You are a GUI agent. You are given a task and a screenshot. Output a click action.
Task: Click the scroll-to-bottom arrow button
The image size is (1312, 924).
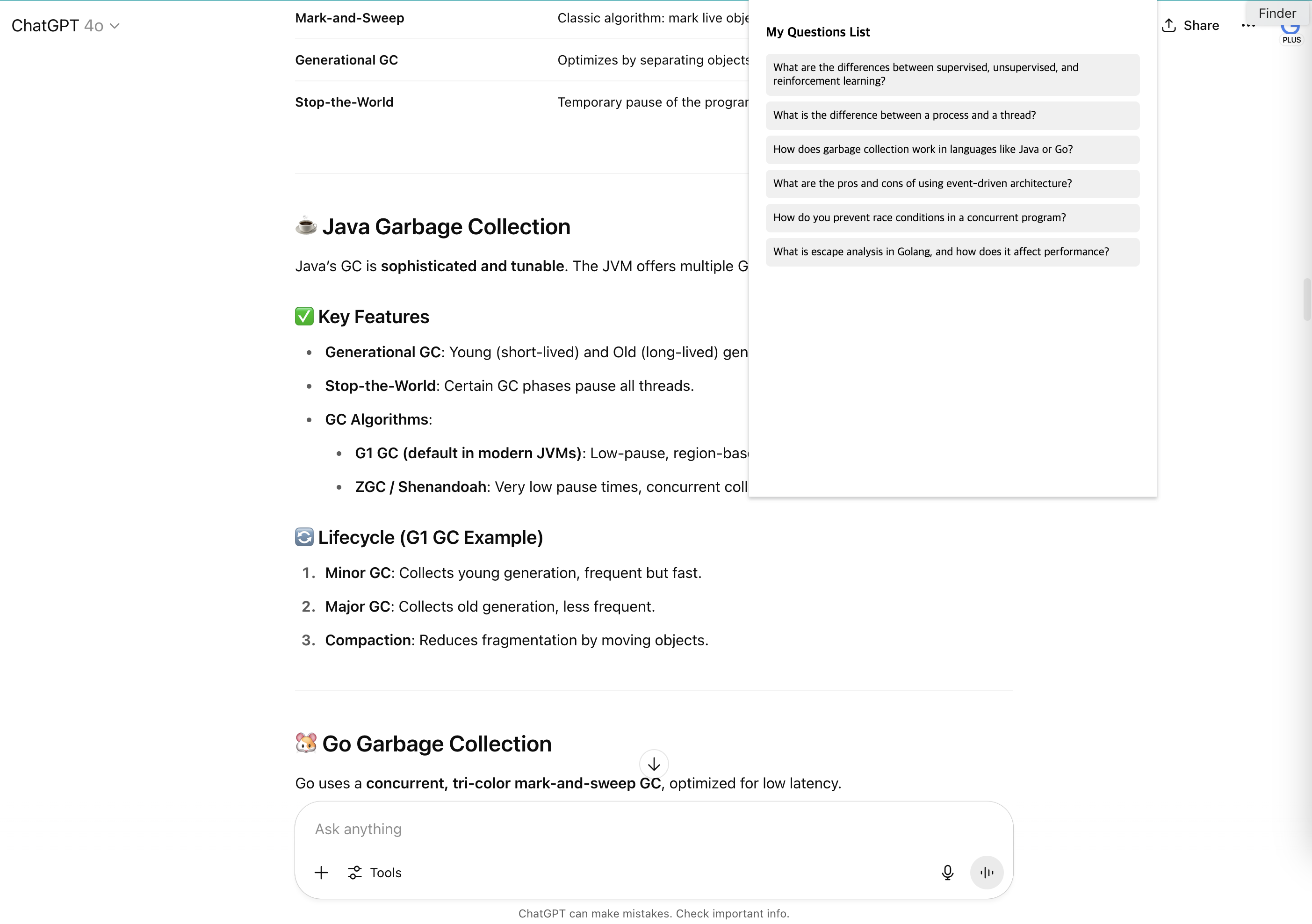tap(654, 764)
